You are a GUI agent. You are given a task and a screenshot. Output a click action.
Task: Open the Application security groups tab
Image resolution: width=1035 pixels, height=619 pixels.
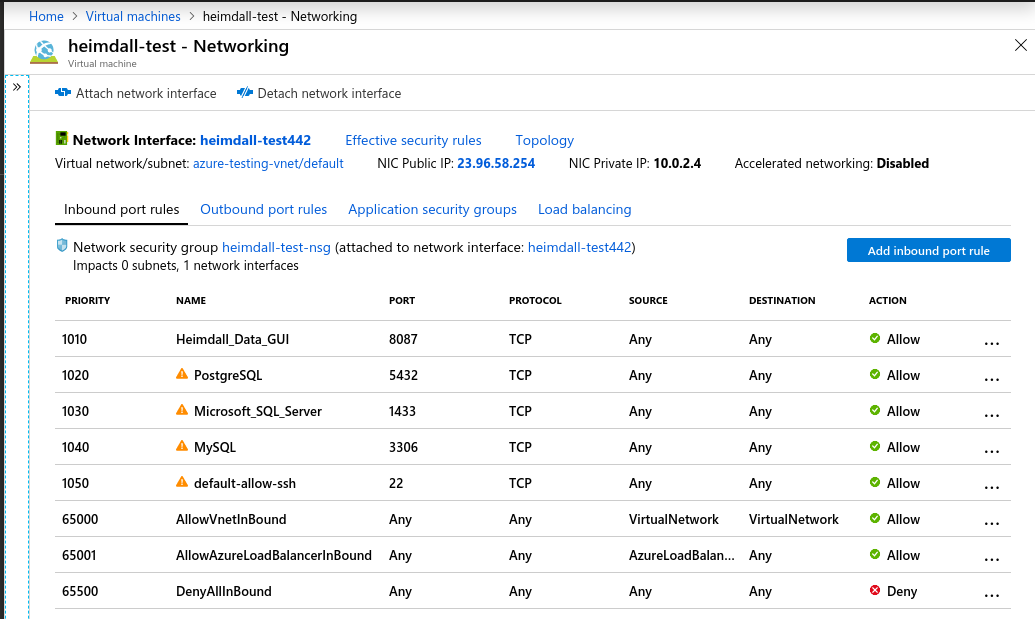pyautogui.click(x=432, y=209)
